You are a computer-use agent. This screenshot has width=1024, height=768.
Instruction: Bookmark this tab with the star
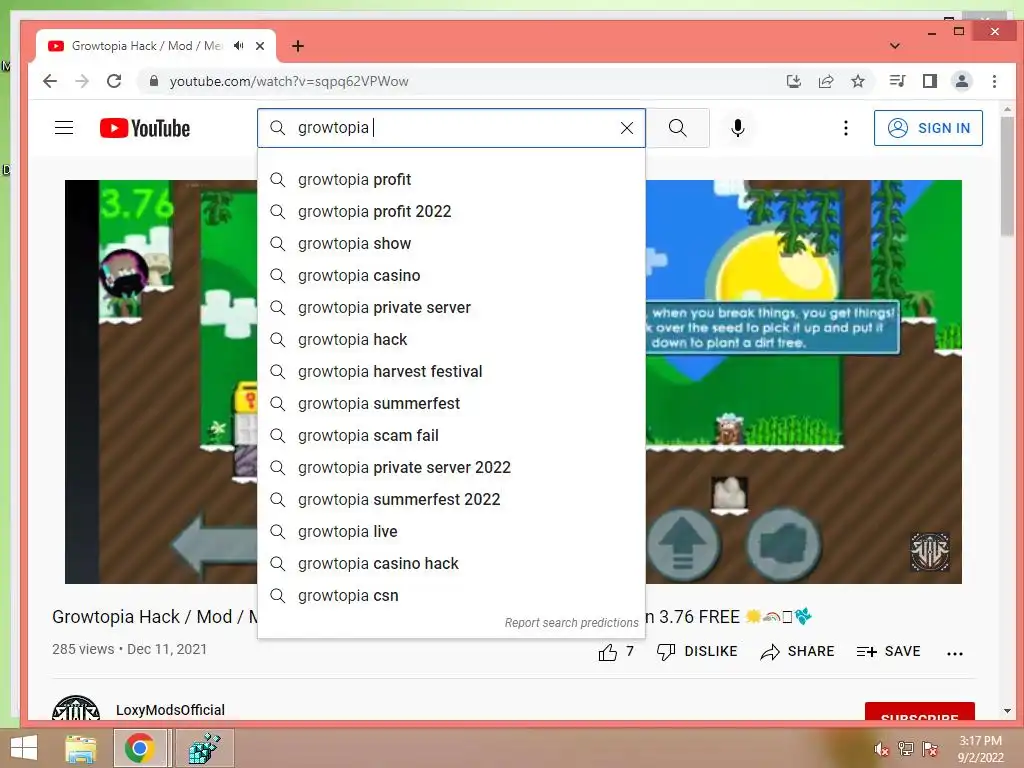858,81
